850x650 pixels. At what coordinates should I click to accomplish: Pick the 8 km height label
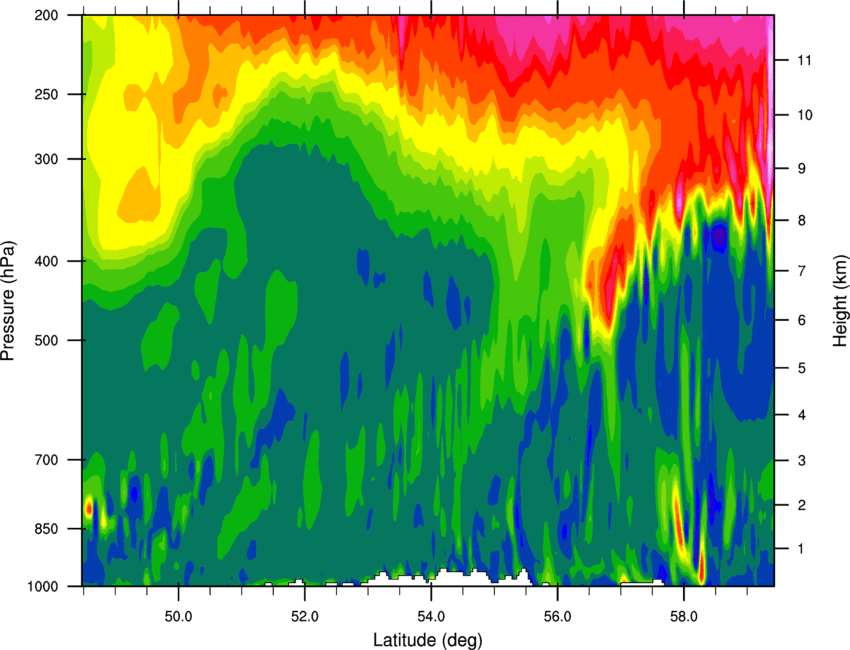[x=801, y=220]
